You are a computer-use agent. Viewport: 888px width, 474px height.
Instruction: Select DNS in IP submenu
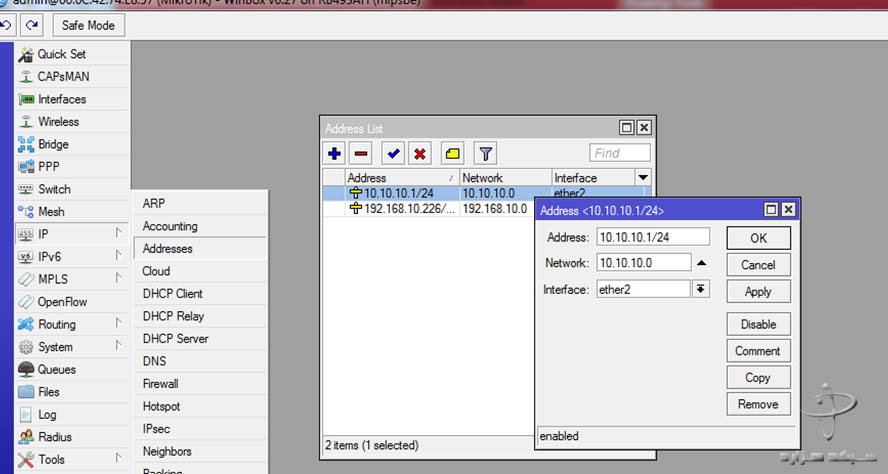click(200, 361)
